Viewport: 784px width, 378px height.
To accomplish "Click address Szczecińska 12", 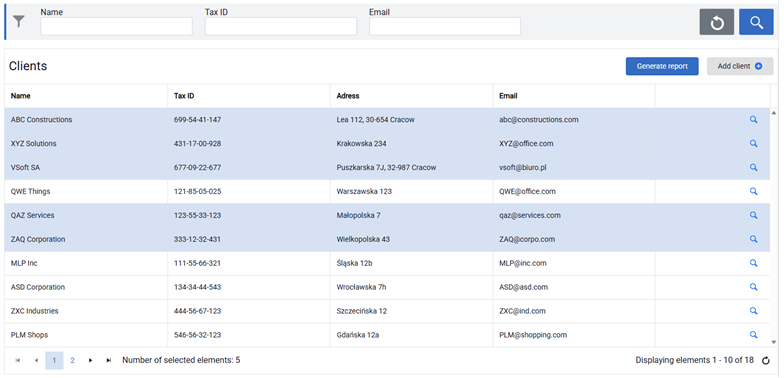I will coord(362,311).
